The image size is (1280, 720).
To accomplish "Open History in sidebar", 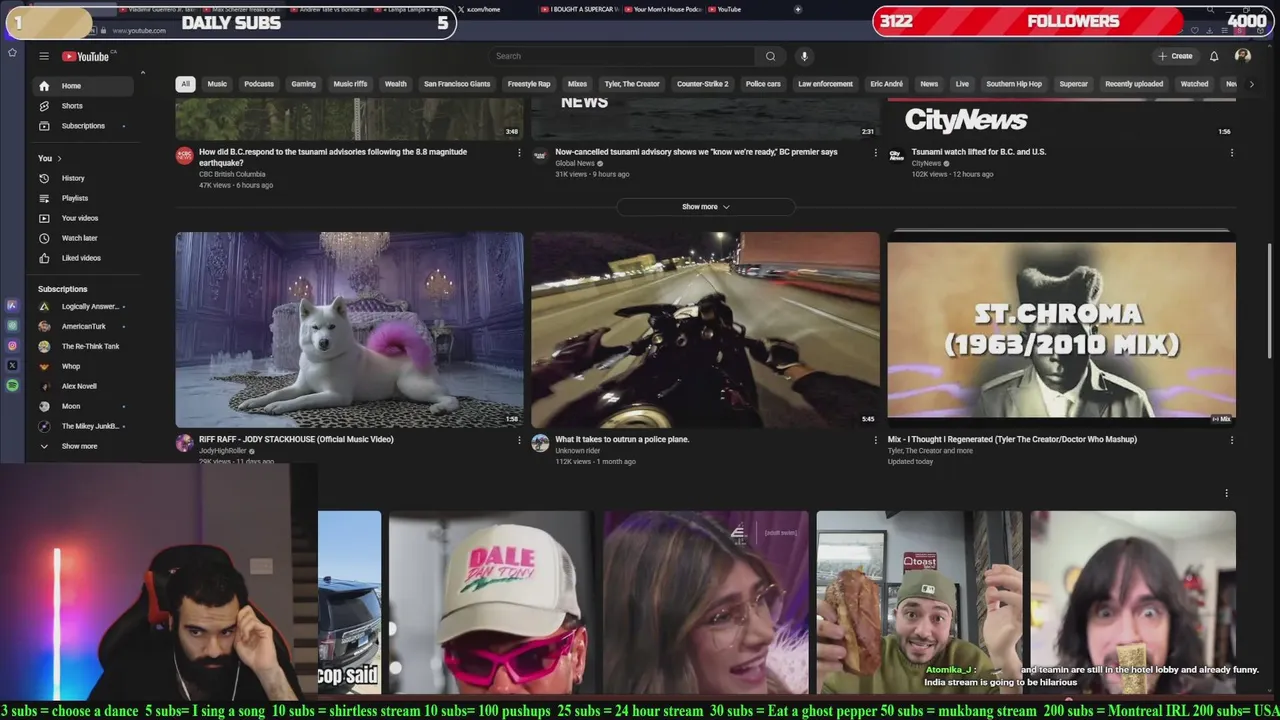I will 84,178.
